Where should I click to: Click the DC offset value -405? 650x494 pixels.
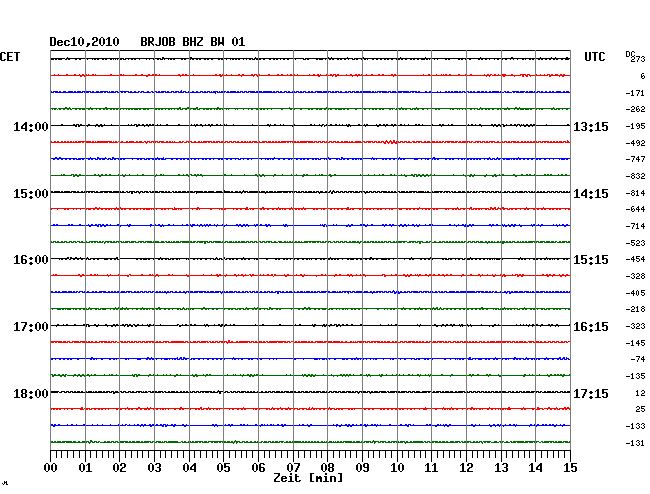pyautogui.click(x=635, y=293)
